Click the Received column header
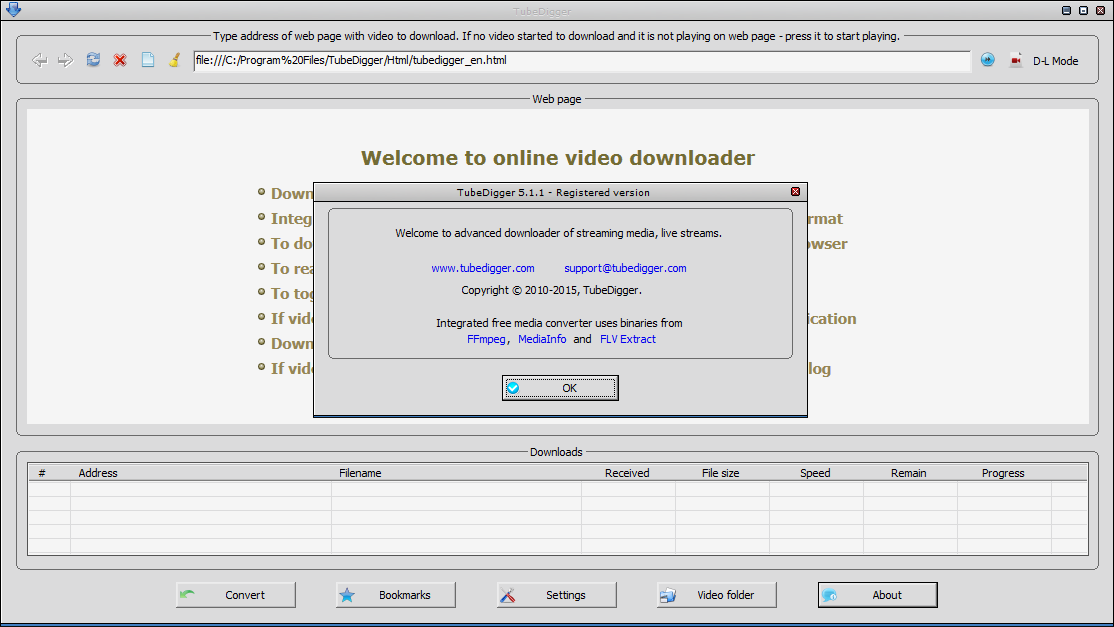The height and width of the screenshot is (627, 1114). coord(627,473)
